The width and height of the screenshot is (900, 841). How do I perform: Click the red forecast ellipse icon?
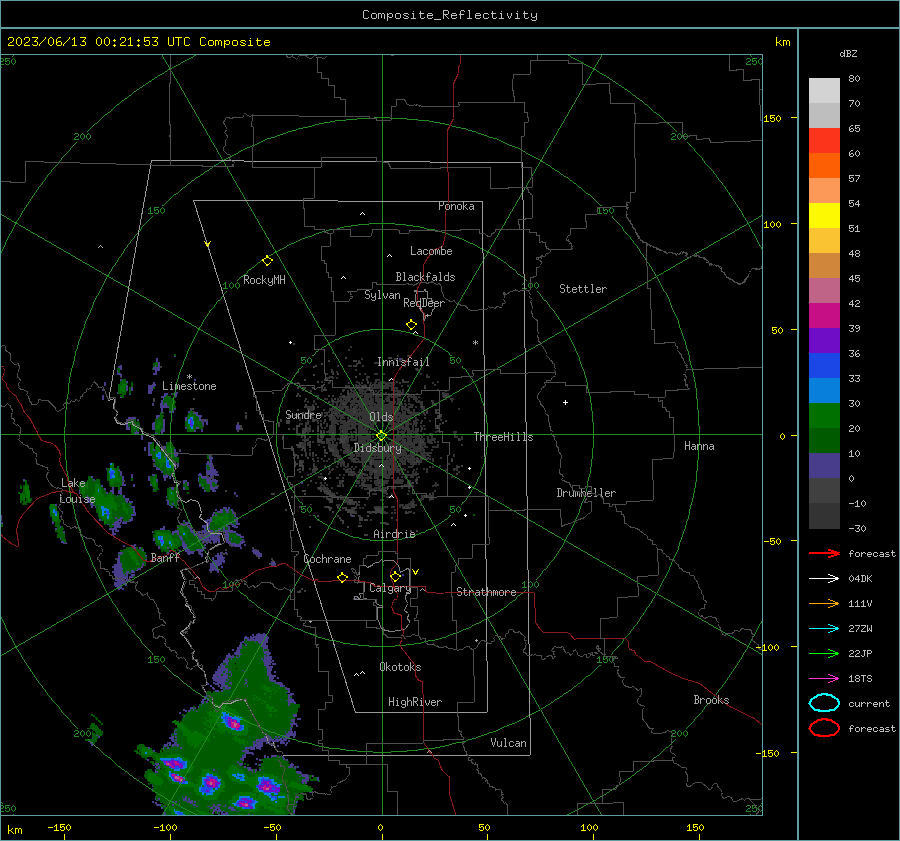coord(824,728)
